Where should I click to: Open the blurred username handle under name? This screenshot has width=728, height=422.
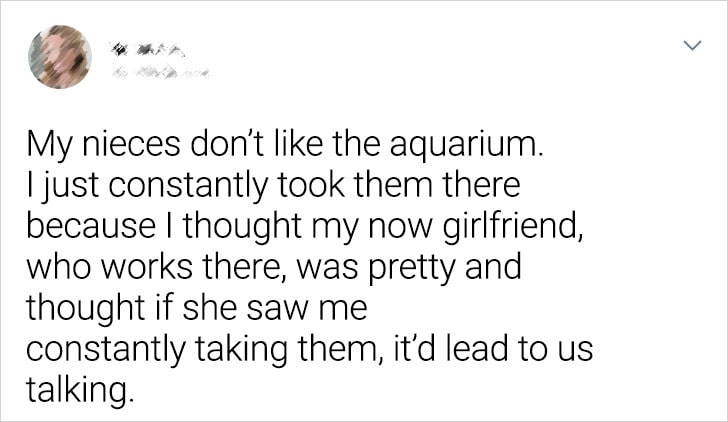tap(159, 72)
